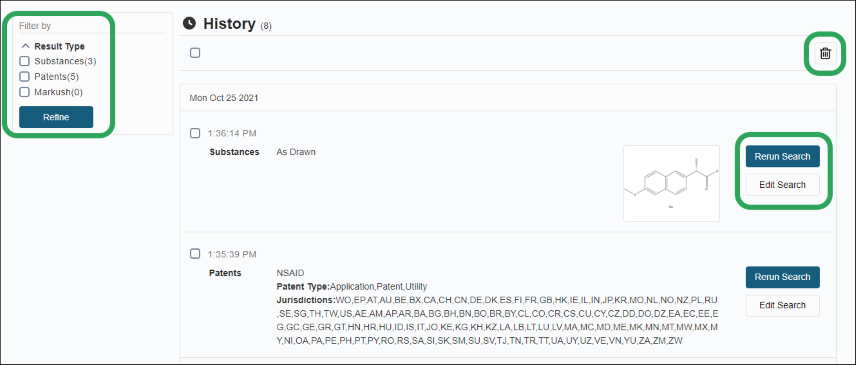Click the Mon Oct 25 2021 date header
This screenshot has width=856, height=365.
(x=224, y=98)
